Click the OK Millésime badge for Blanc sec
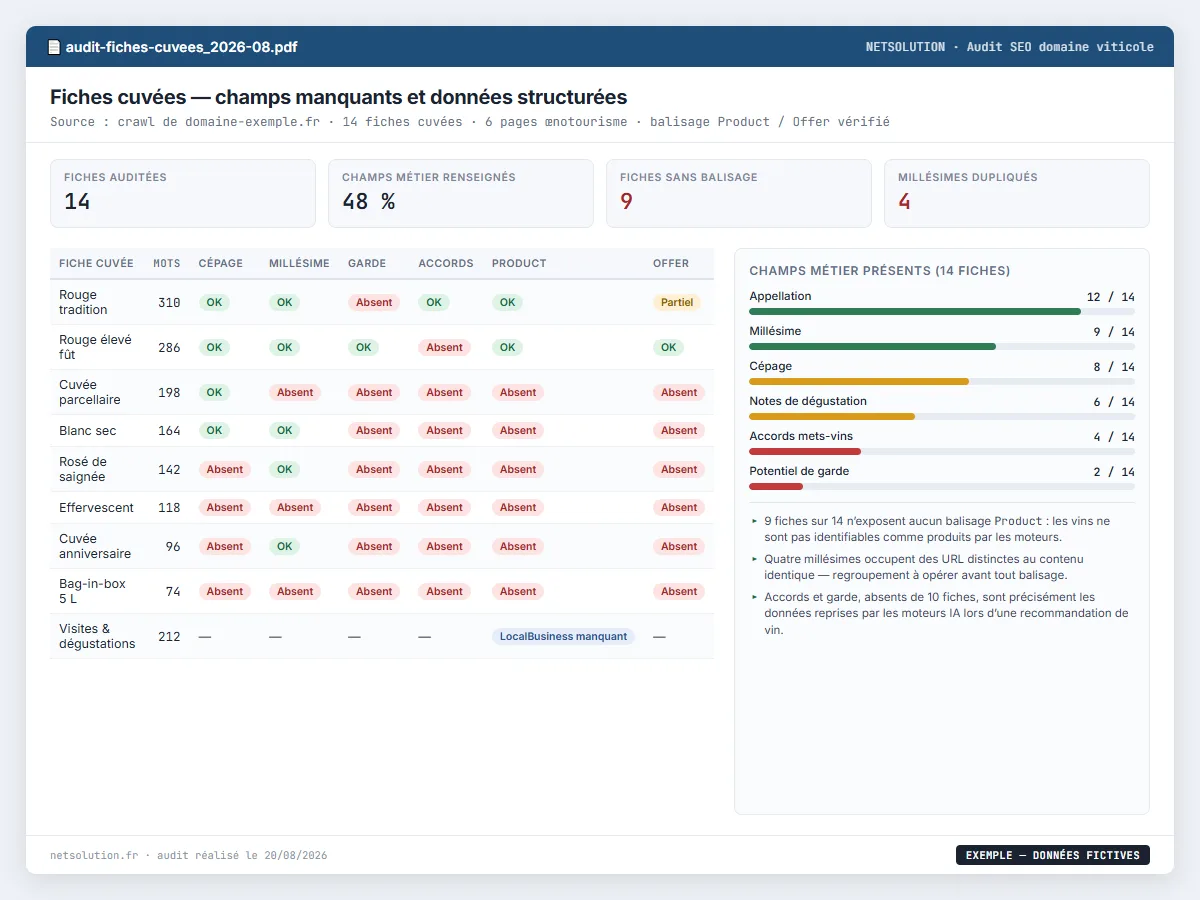 point(285,430)
